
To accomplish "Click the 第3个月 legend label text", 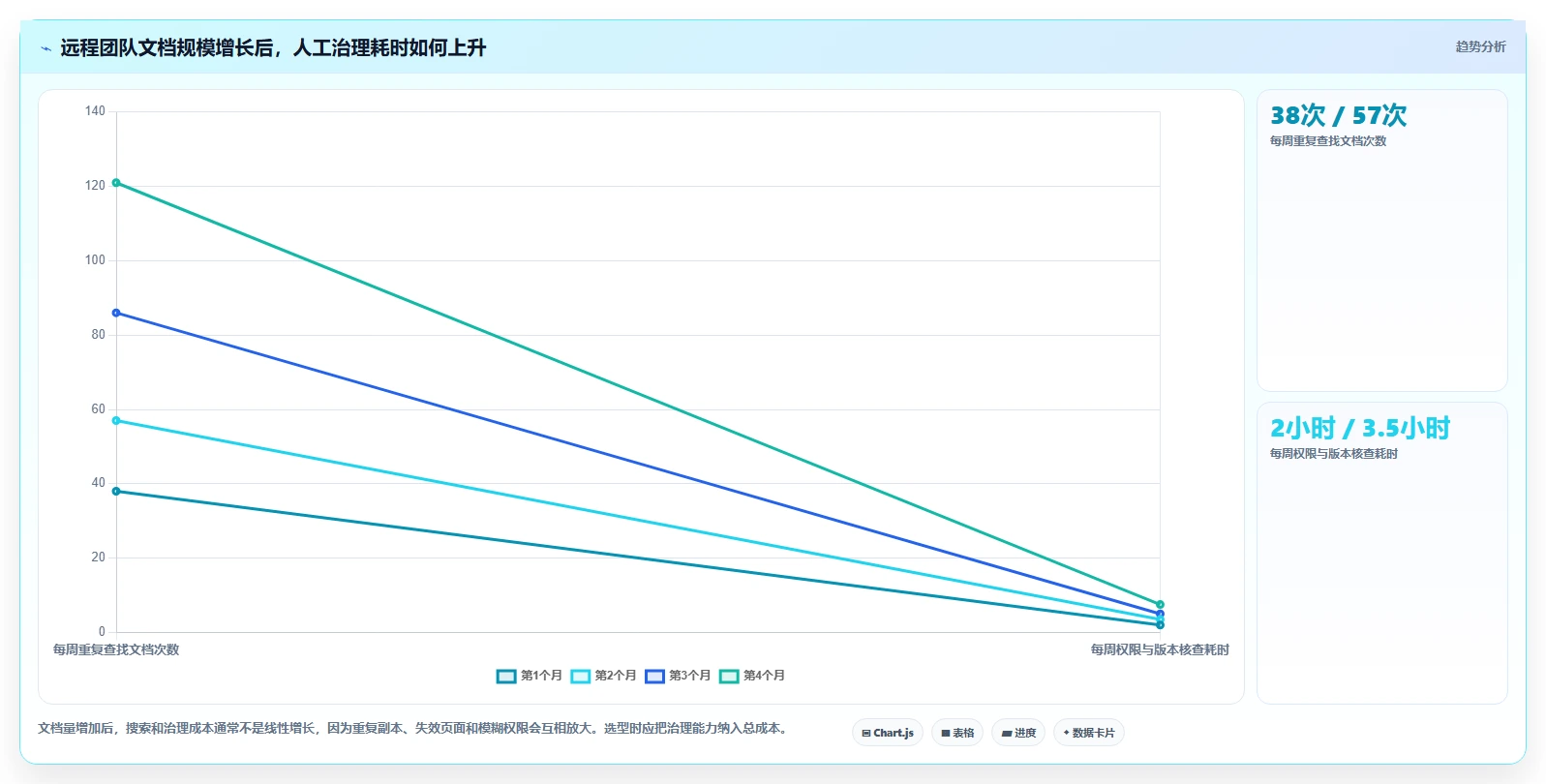I will coord(690,676).
